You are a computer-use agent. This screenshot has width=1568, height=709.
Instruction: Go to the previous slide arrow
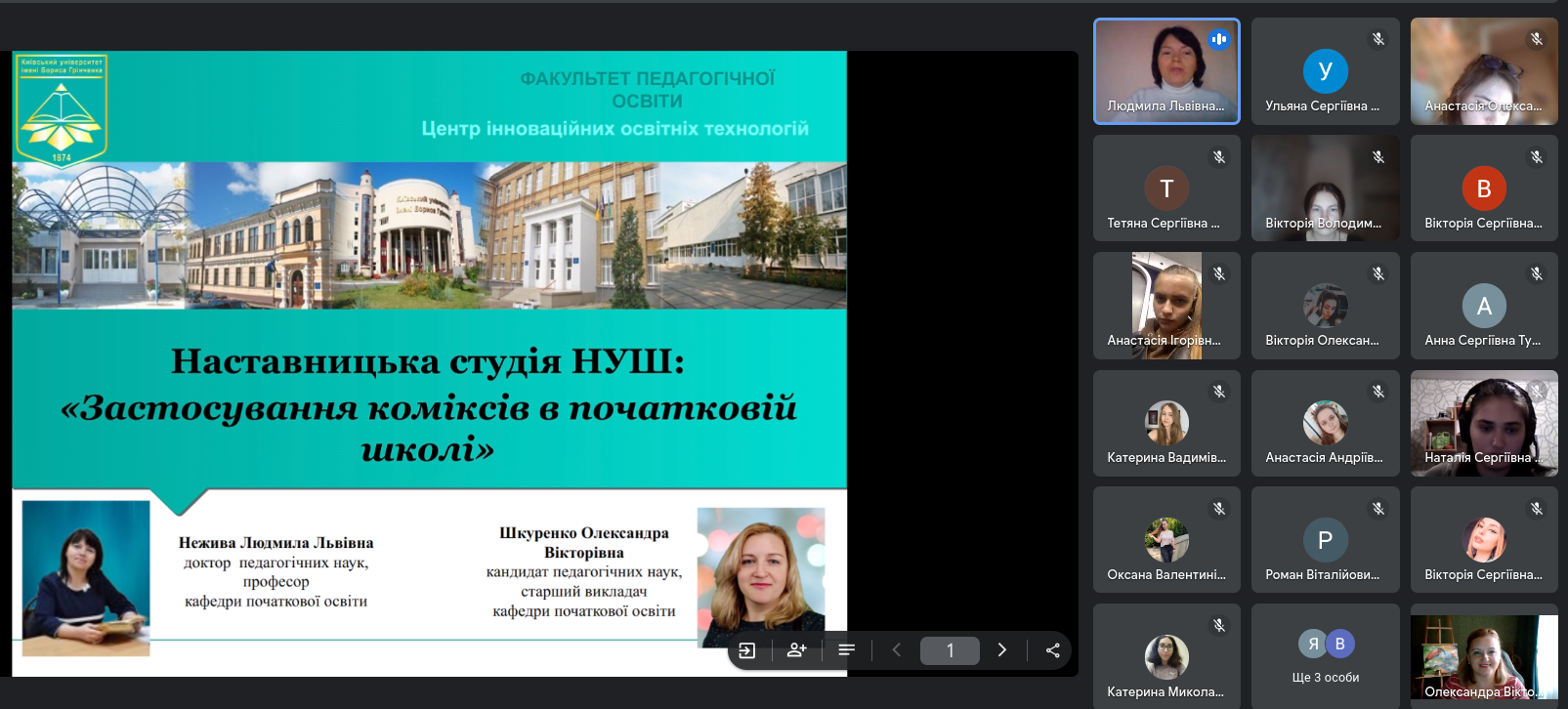tap(897, 650)
